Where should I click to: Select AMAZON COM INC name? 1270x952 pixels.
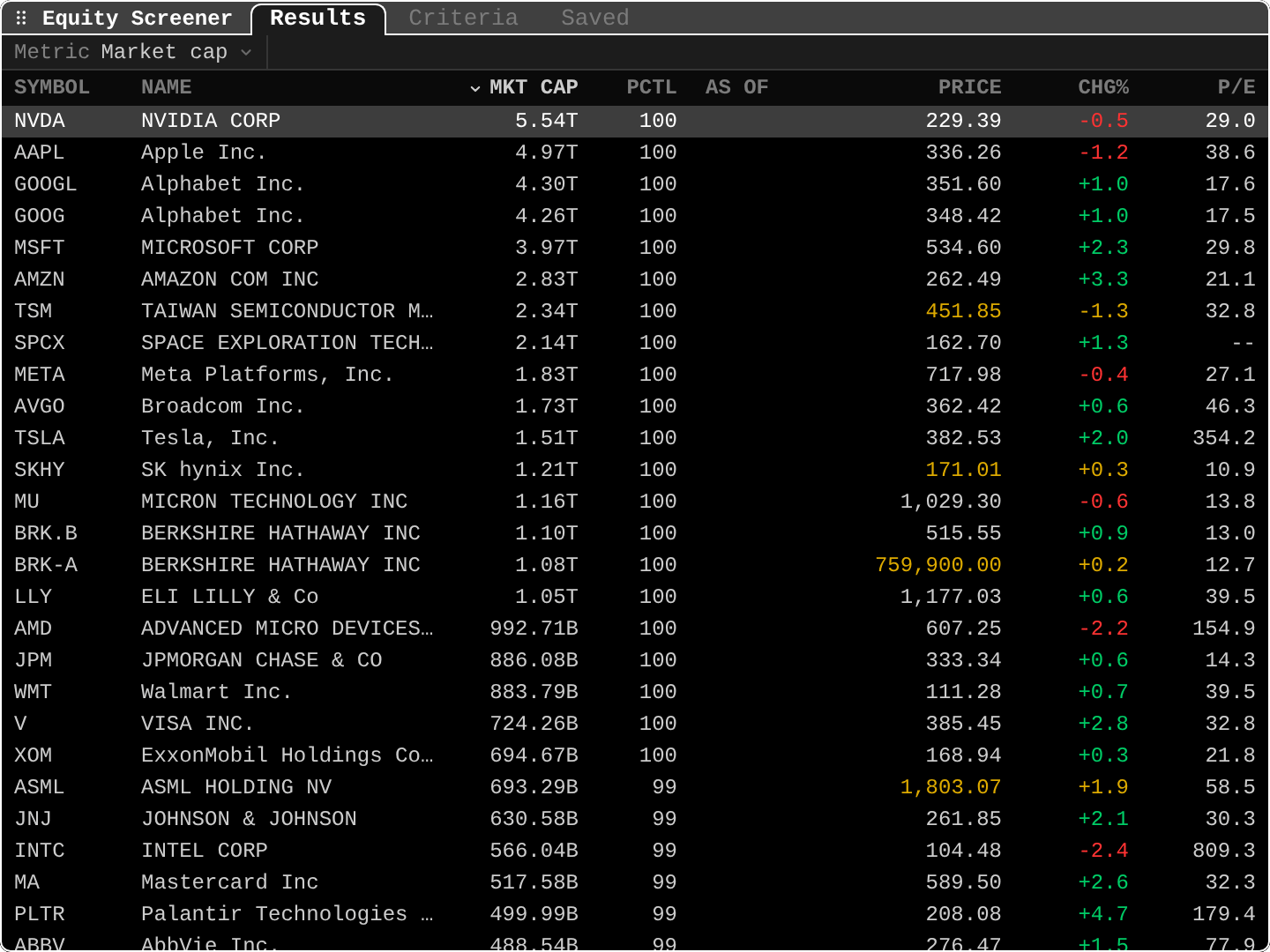click(x=230, y=279)
